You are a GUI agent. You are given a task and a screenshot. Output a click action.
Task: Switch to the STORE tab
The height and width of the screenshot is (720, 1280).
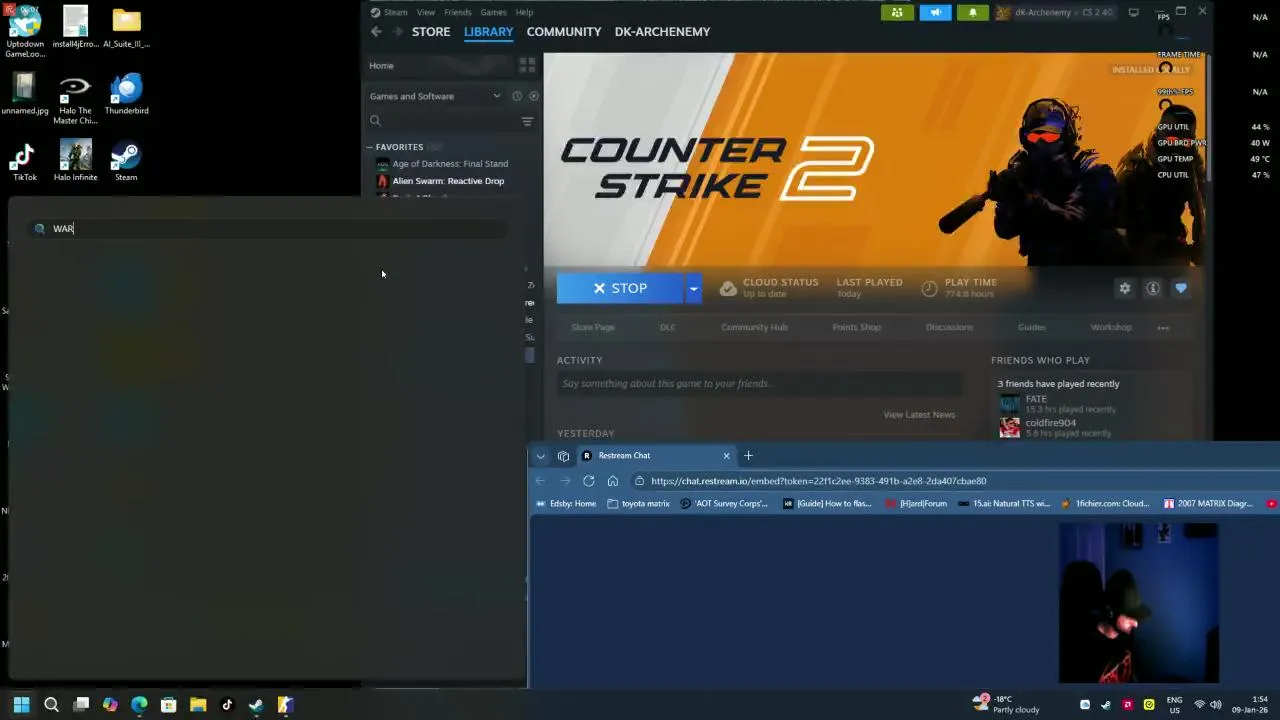pyautogui.click(x=431, y=32)
